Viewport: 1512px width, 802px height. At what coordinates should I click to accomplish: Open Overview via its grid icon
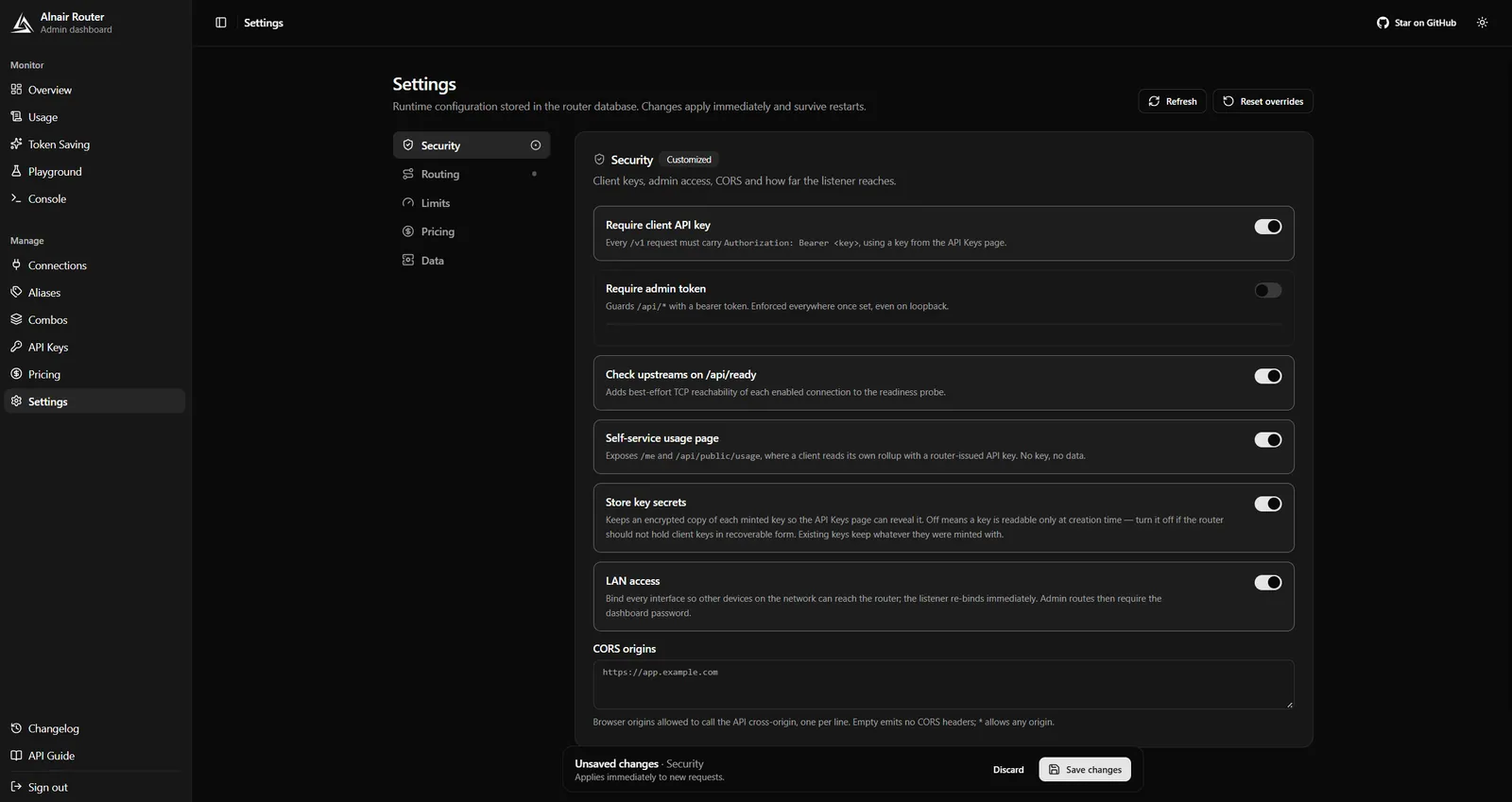click(16, 90)
